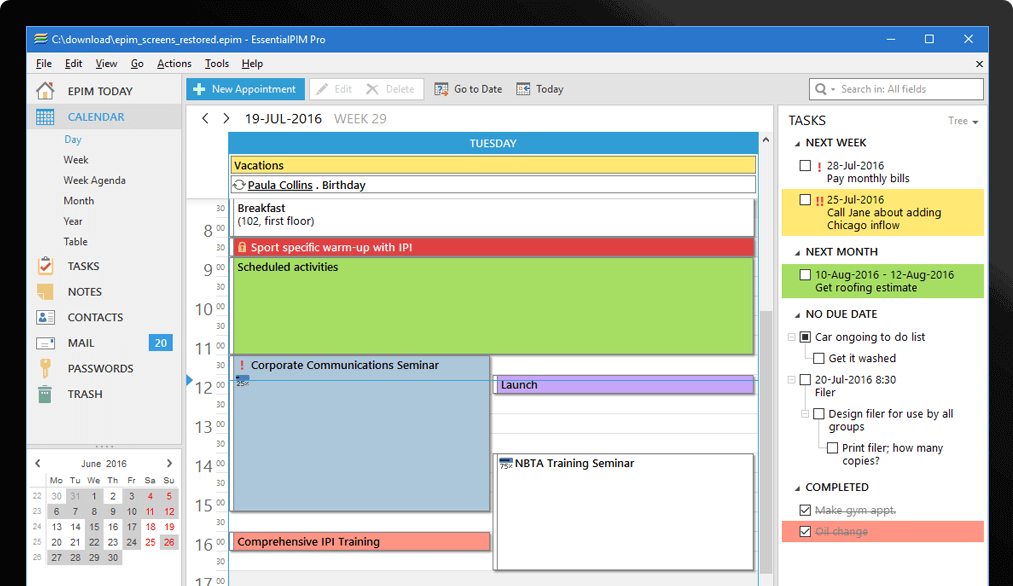The width and height of the screenshot is (1013, 586).
Task: Check the Get it washed subtask
Action: click(x=819, y=358)
